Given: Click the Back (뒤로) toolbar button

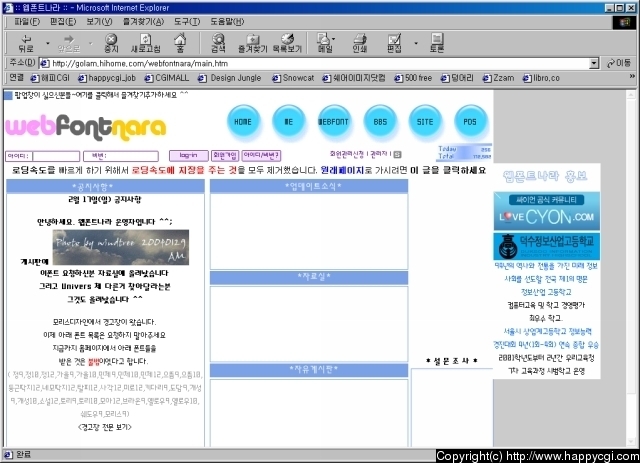Looking at the screenshot, I should [x=26, y=43].
